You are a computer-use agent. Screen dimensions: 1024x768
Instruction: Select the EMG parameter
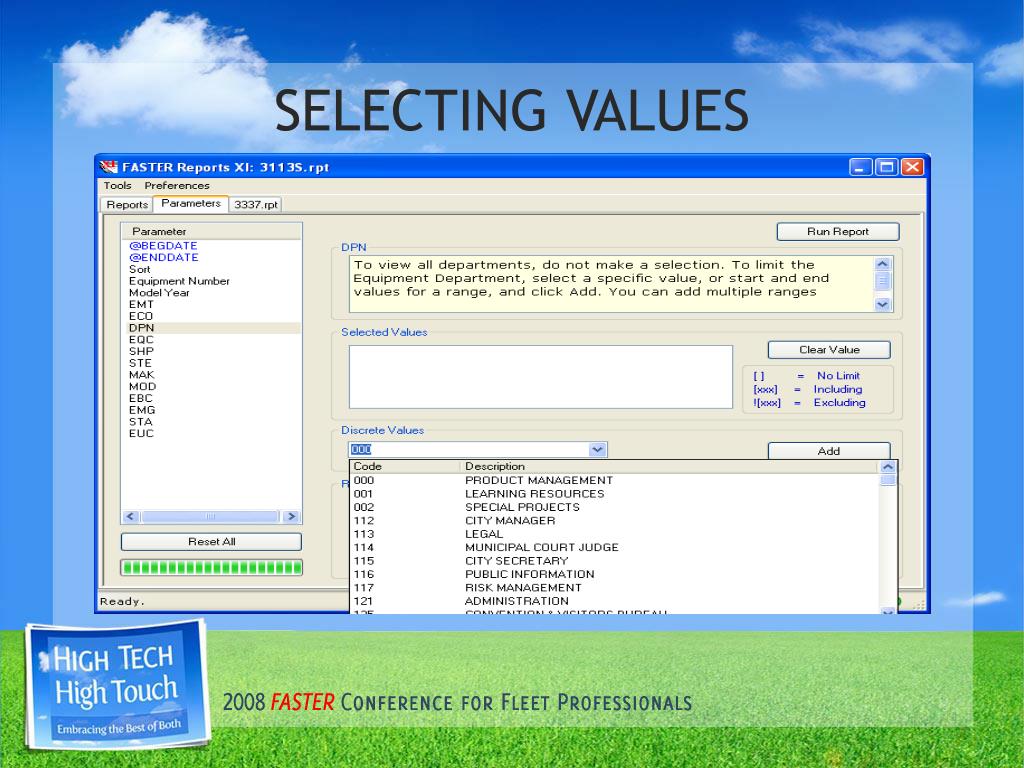click(142, 410)
